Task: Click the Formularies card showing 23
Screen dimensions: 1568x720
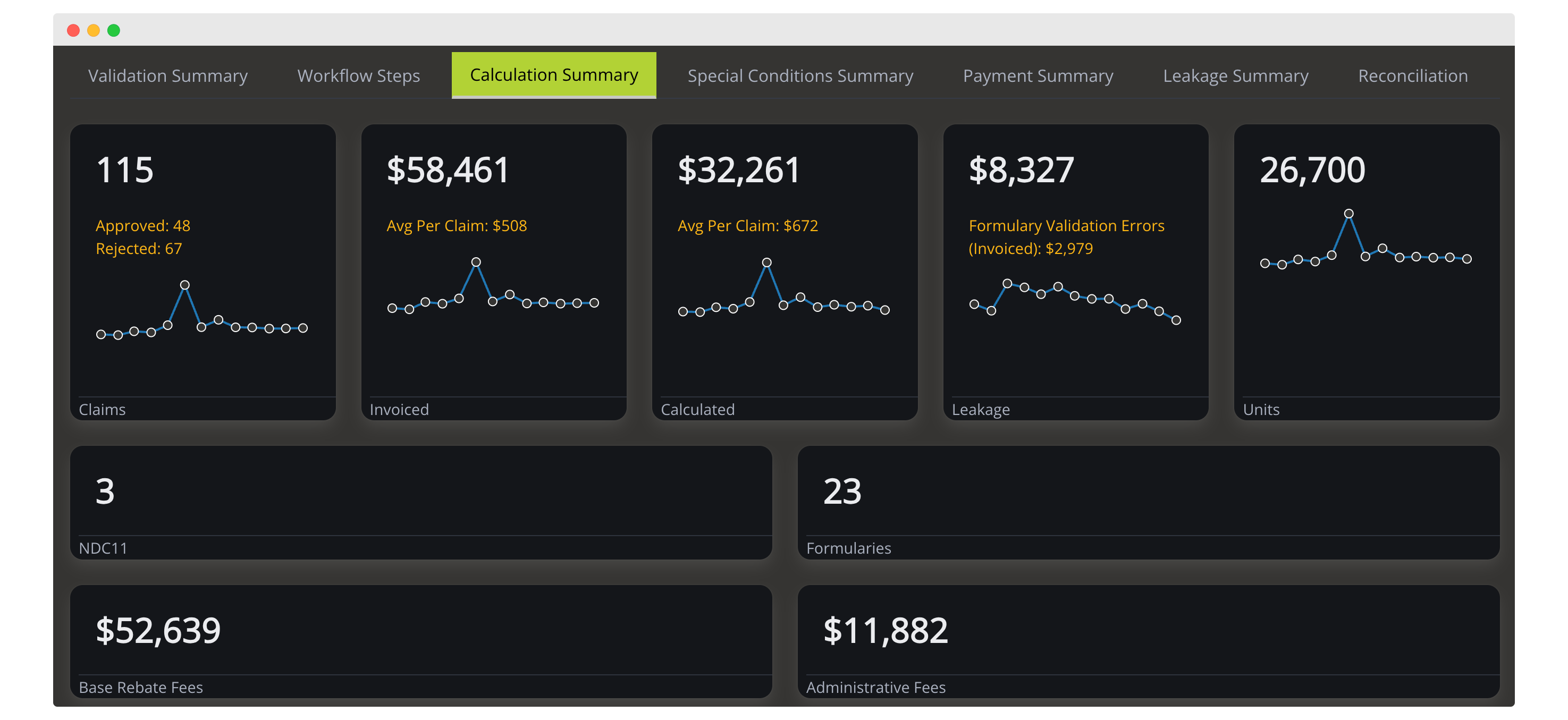Action: click(1148, 502)
